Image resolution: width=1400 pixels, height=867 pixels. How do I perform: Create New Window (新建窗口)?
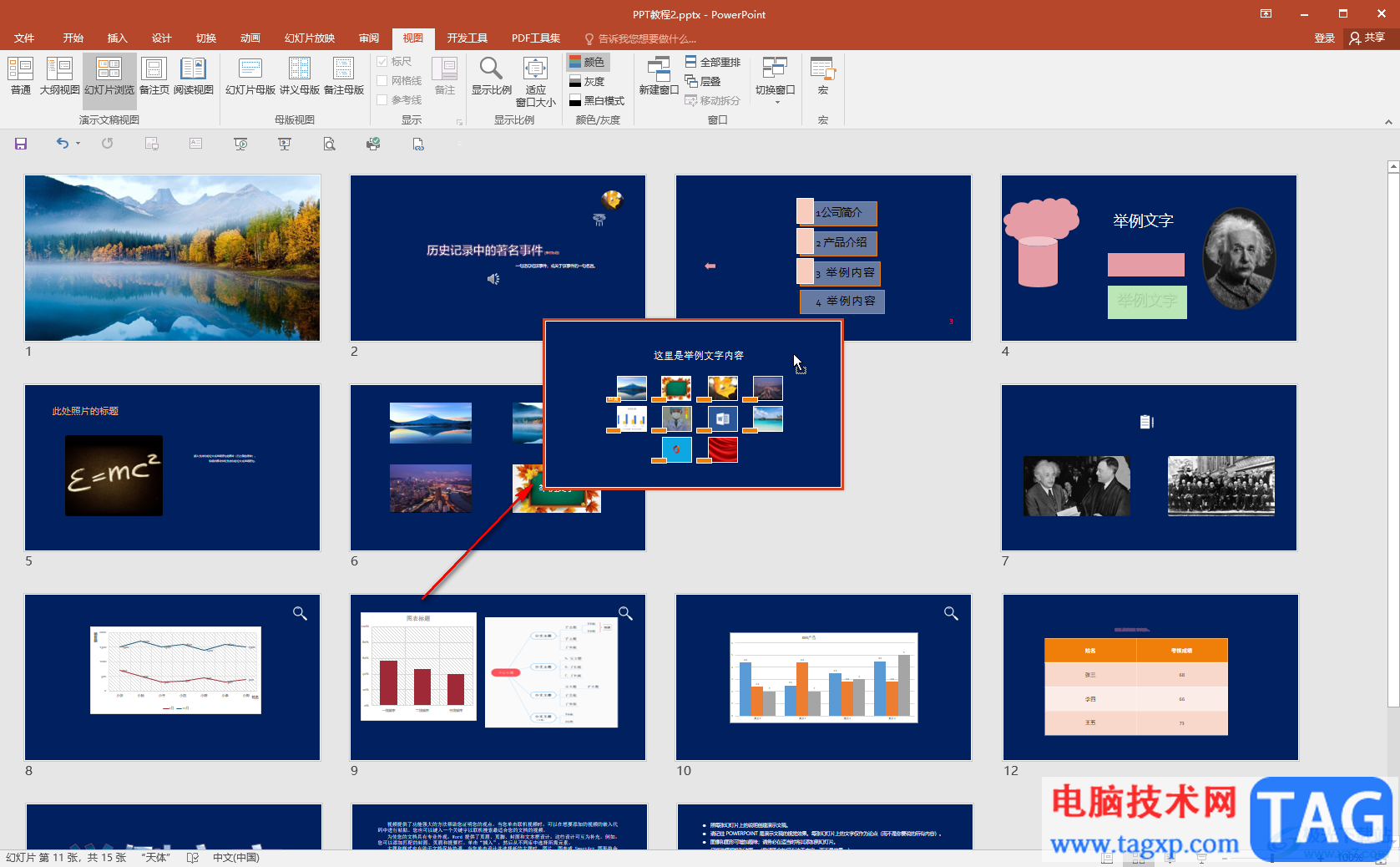(659, 76)
